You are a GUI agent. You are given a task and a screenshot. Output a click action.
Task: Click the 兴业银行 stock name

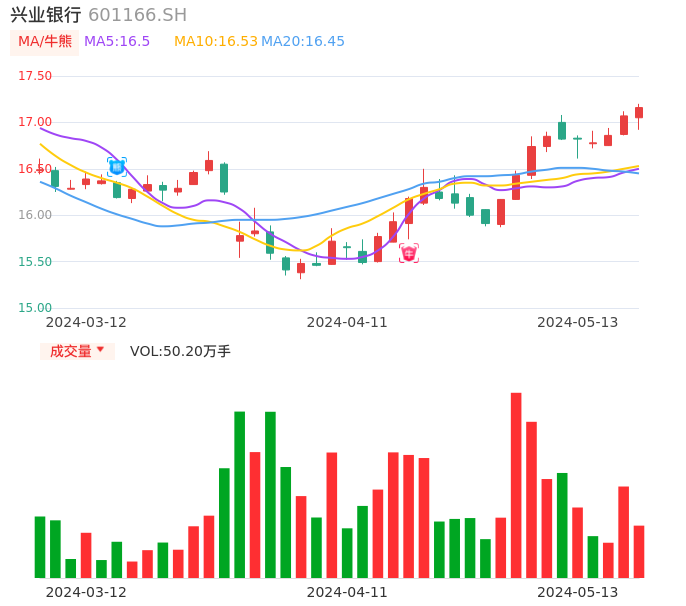tap(46, 15)
